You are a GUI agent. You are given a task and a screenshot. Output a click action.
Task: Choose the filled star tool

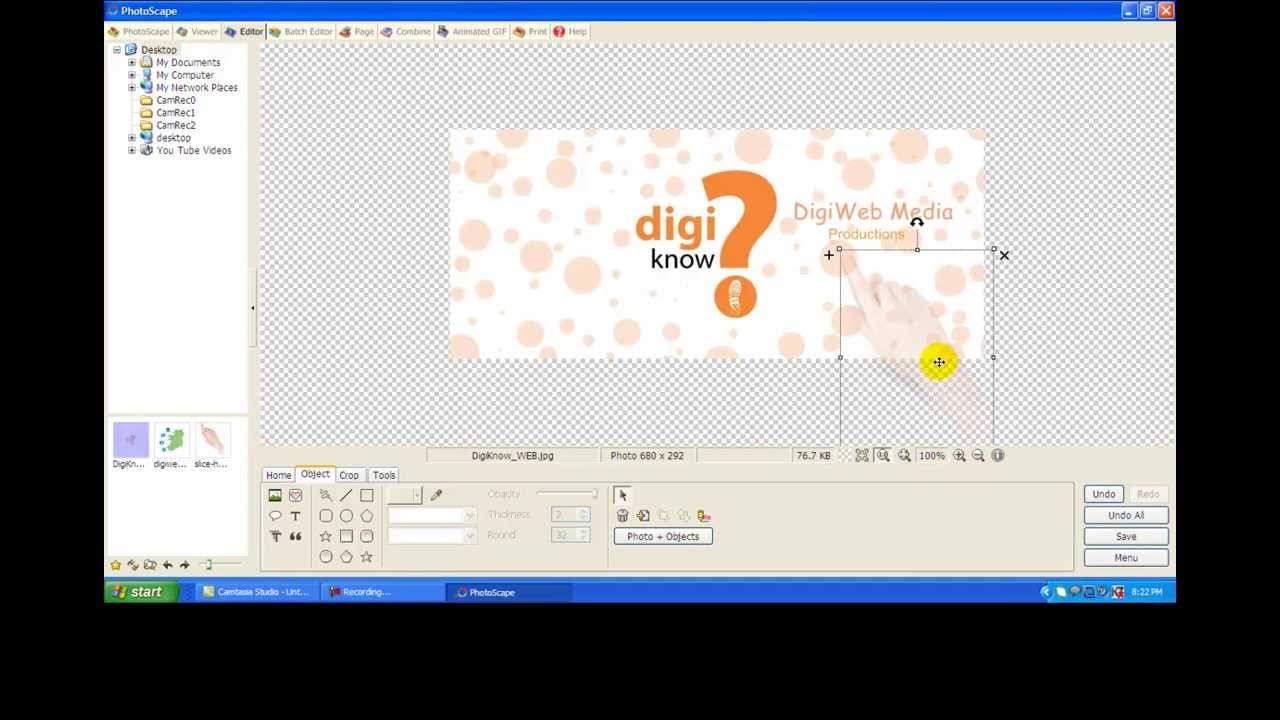367,557
